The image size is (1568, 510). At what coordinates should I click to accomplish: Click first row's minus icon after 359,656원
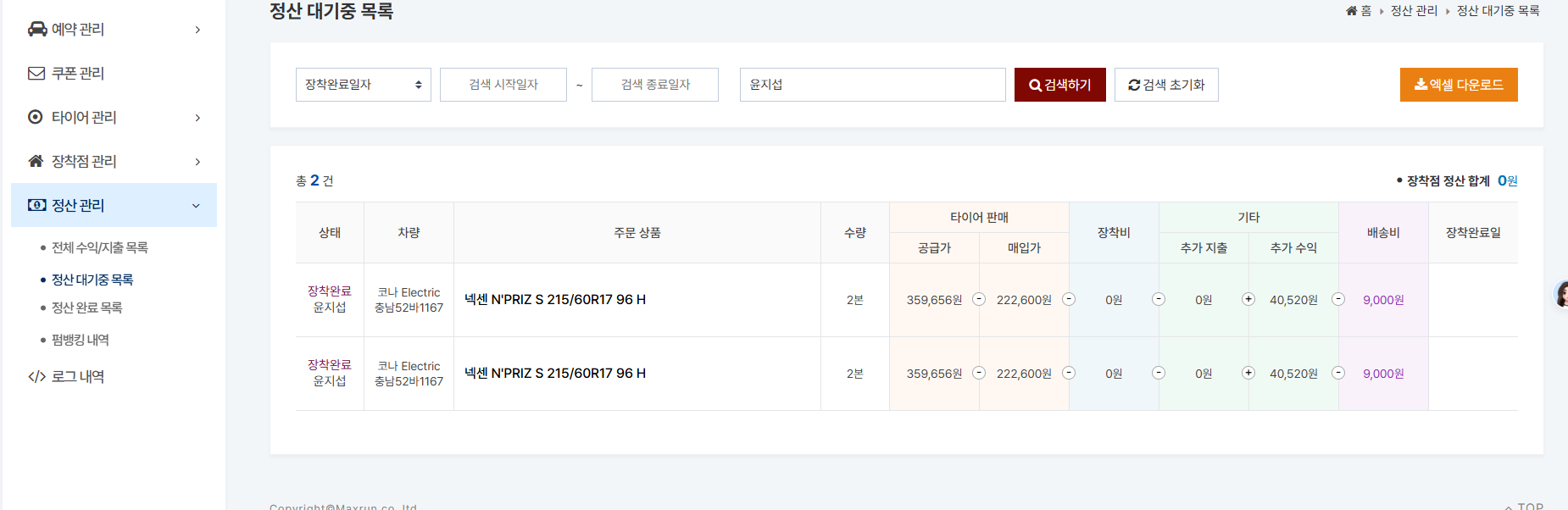click(979, 299)
